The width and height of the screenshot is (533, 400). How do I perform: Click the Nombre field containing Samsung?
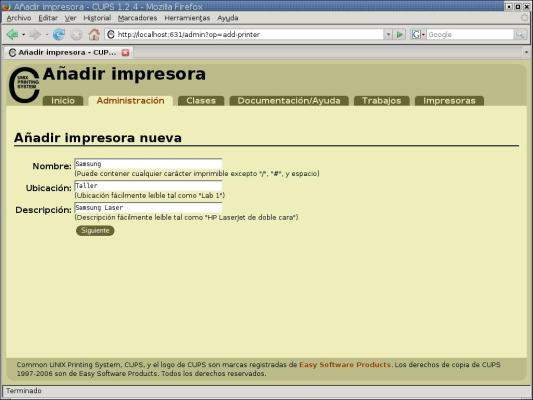click(x=148, y=164)
